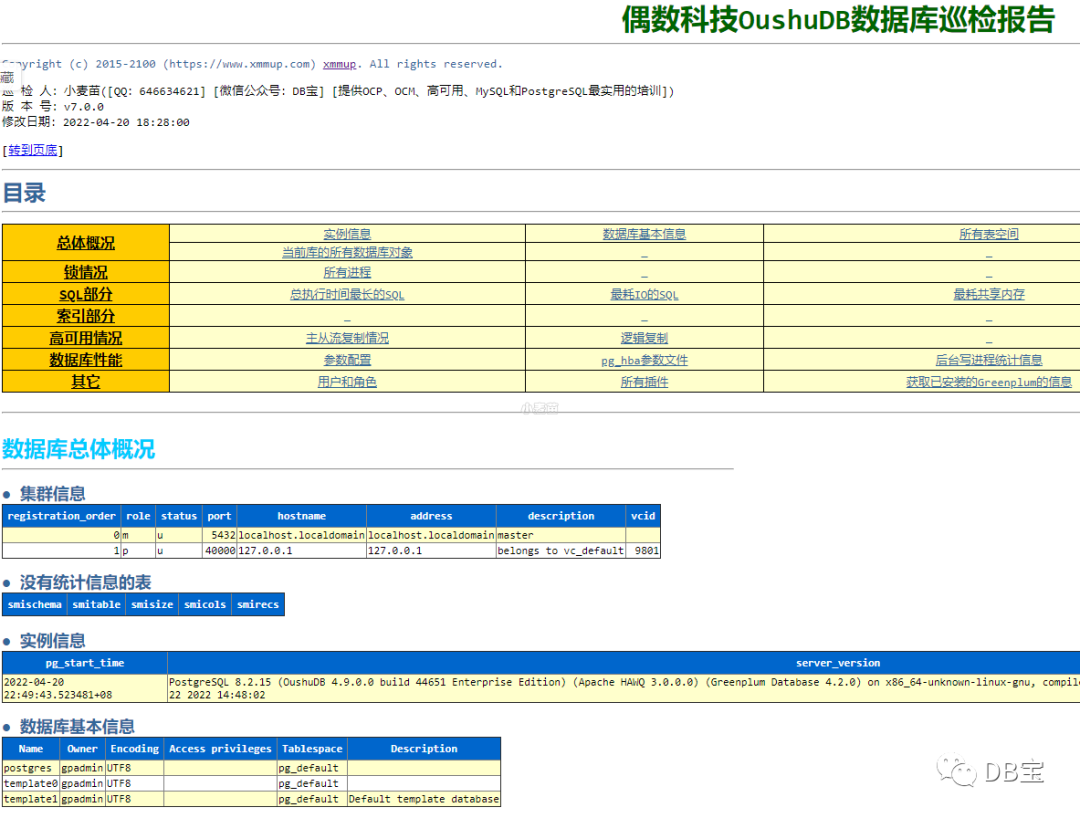1080x818 pixels.
Task: Open the 锁情况 section link
Action: [x=85, y=272]
